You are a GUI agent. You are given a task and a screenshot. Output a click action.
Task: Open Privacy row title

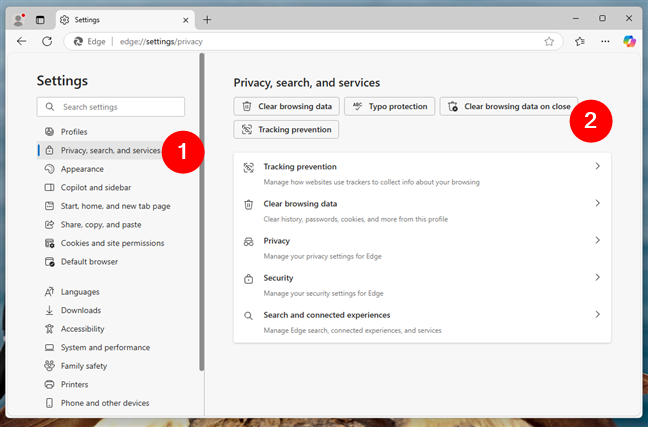(276, 241)
